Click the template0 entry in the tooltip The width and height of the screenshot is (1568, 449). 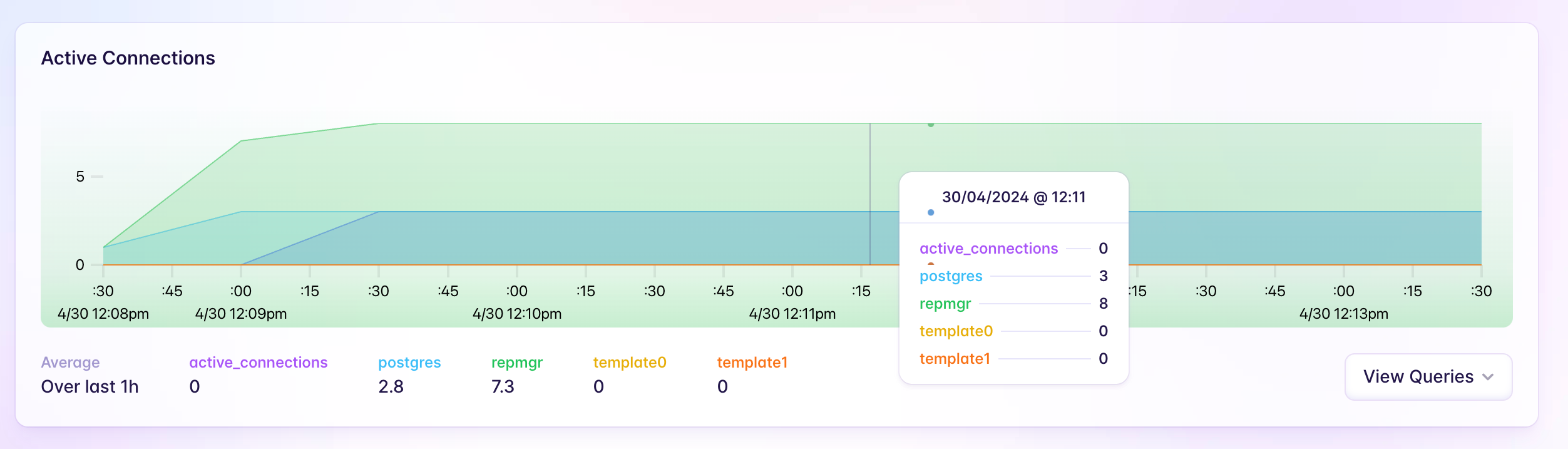coord(956,331)
